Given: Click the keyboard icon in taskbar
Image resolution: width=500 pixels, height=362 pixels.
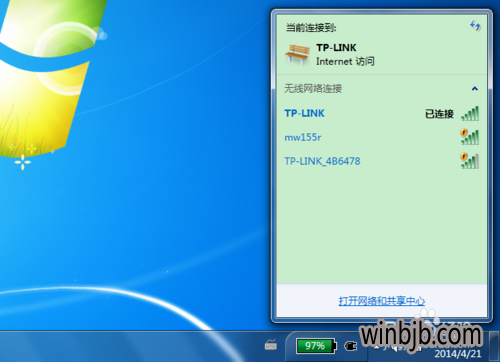Looking at the screenshot, I should (x=271, y=345).
